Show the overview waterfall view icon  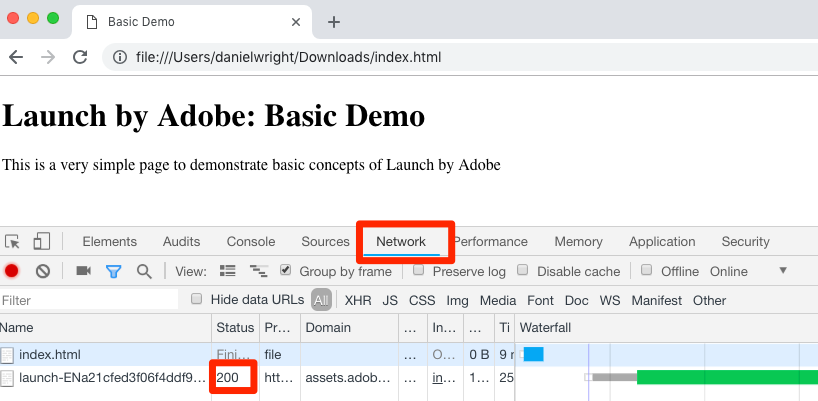[x=258, y=271]
